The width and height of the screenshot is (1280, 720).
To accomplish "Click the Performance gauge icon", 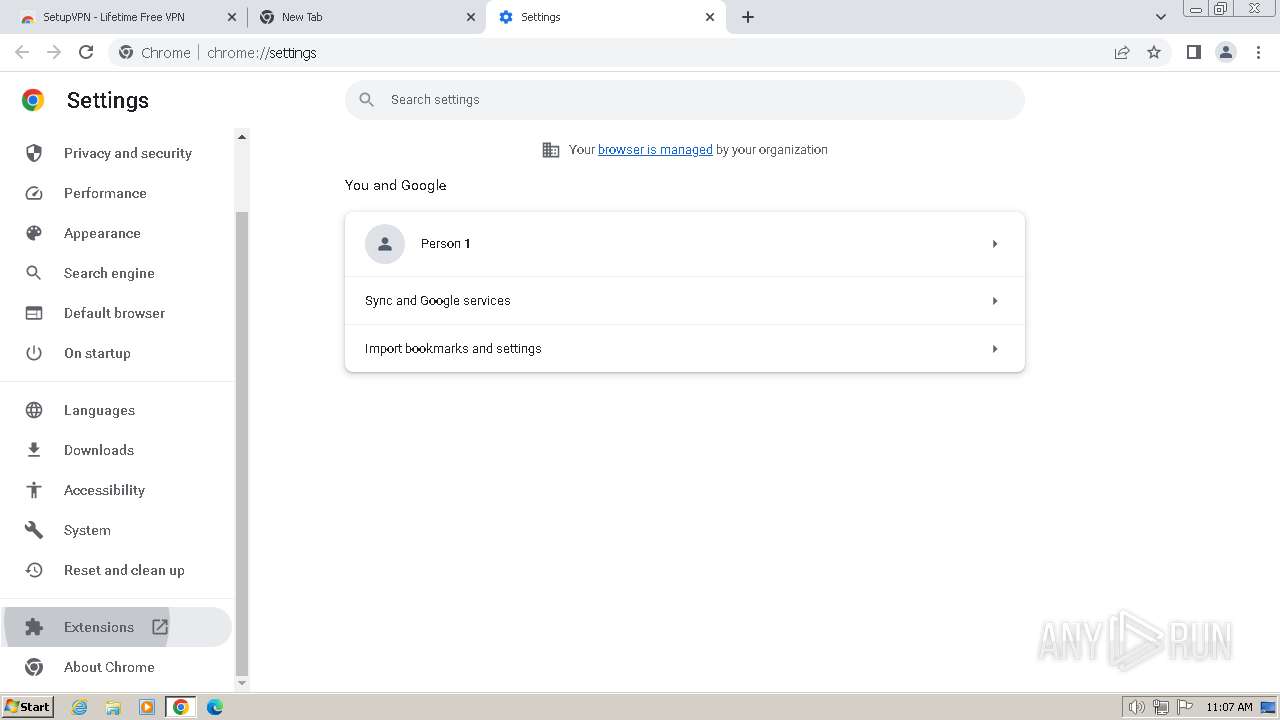I will coord(34,193).
